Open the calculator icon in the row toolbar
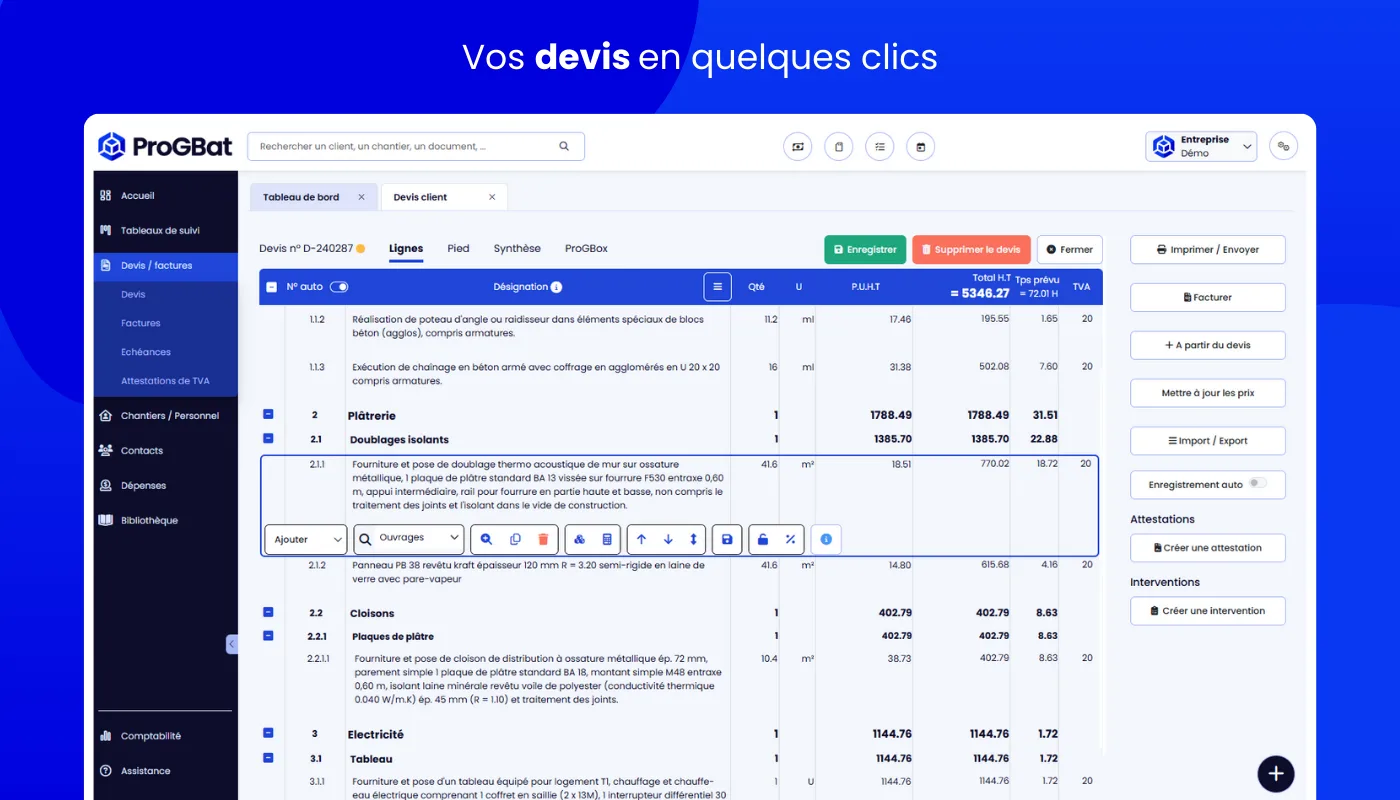Screen dimensions: 1400x800 click(x=607, y=539)
